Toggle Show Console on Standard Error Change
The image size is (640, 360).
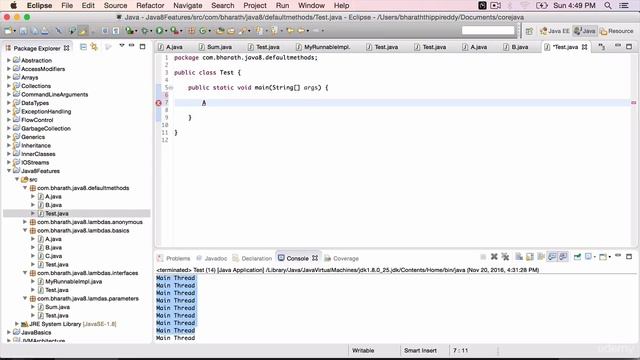(x=563, y=257)
